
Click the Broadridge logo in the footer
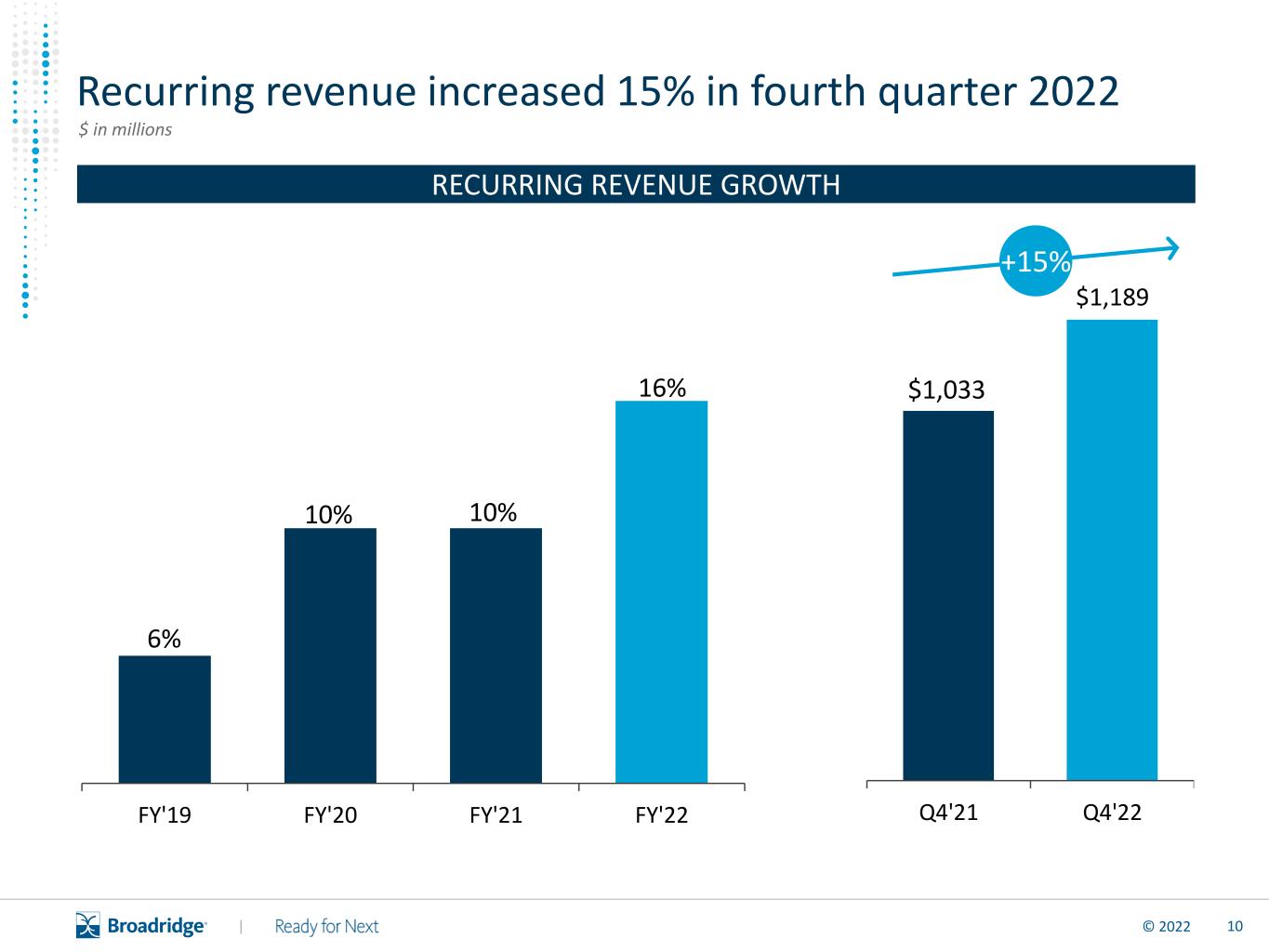click(x=141, y=926)
